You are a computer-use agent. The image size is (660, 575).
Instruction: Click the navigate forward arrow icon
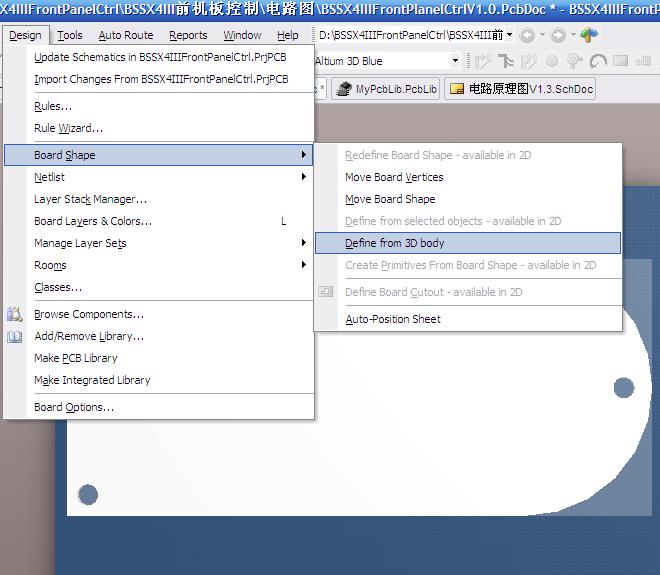pos(559,35)
